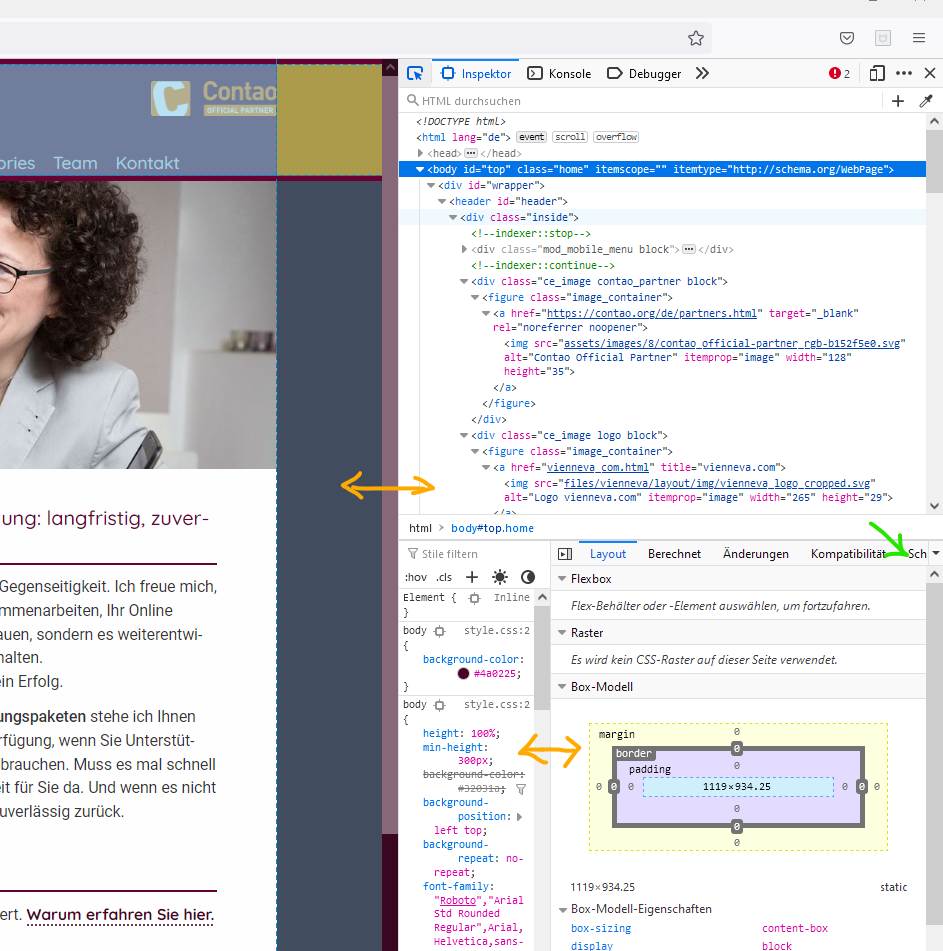Click the plus icon to create new node
This screenshot has height=951, width=943.
(x=898, y=101)
